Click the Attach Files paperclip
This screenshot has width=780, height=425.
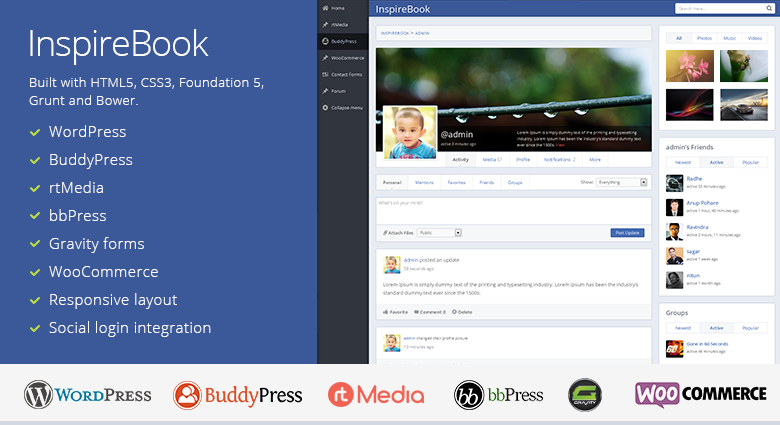coord(385,233)
